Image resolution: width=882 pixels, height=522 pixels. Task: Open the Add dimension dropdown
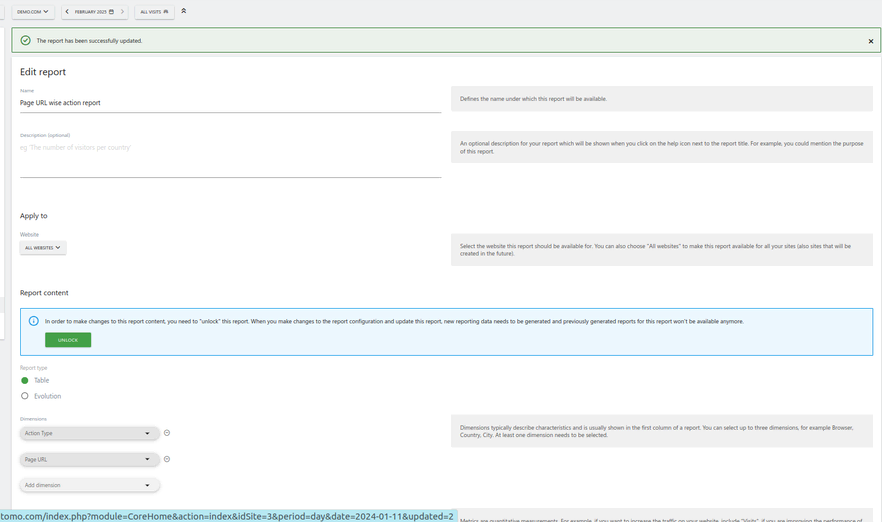coord(89,485)
